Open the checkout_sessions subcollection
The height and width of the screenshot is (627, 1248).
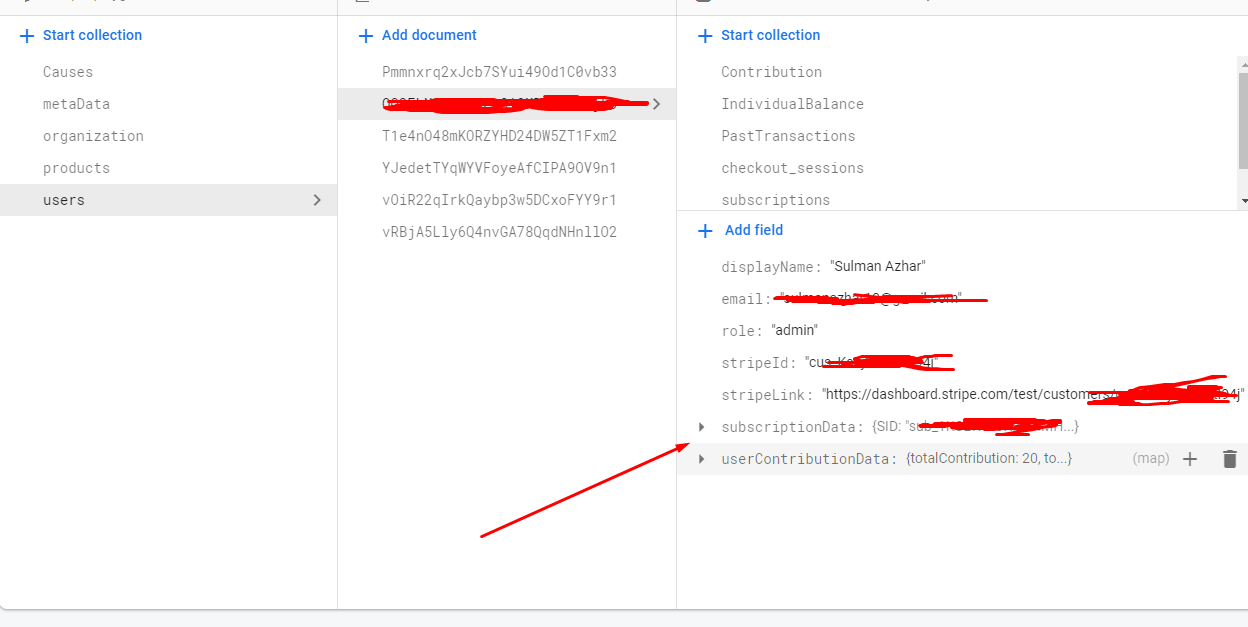click(x=793, y=168)
